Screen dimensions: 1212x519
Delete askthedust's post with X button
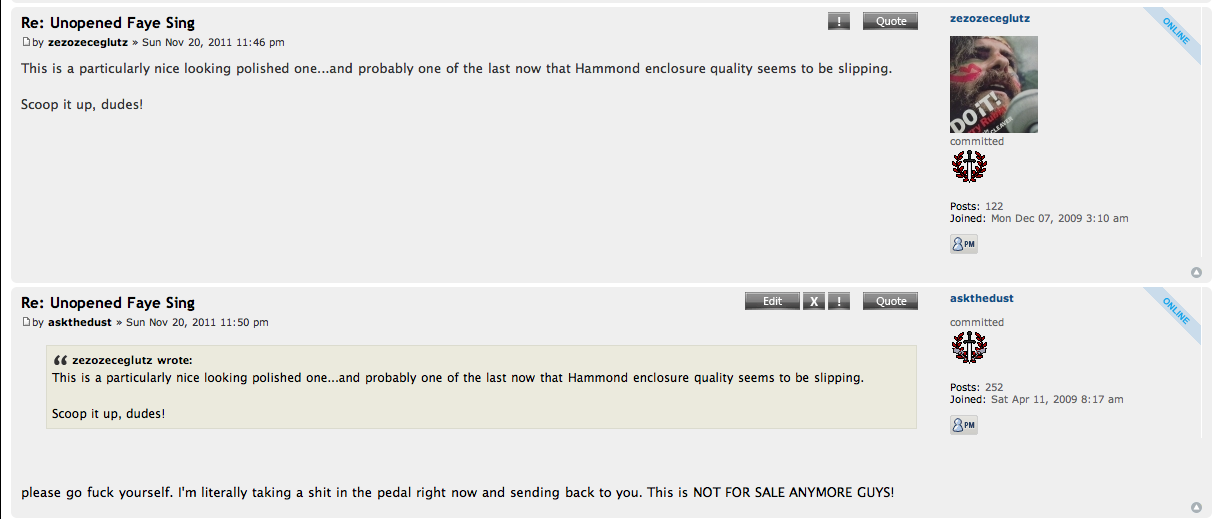click(814, 301)
